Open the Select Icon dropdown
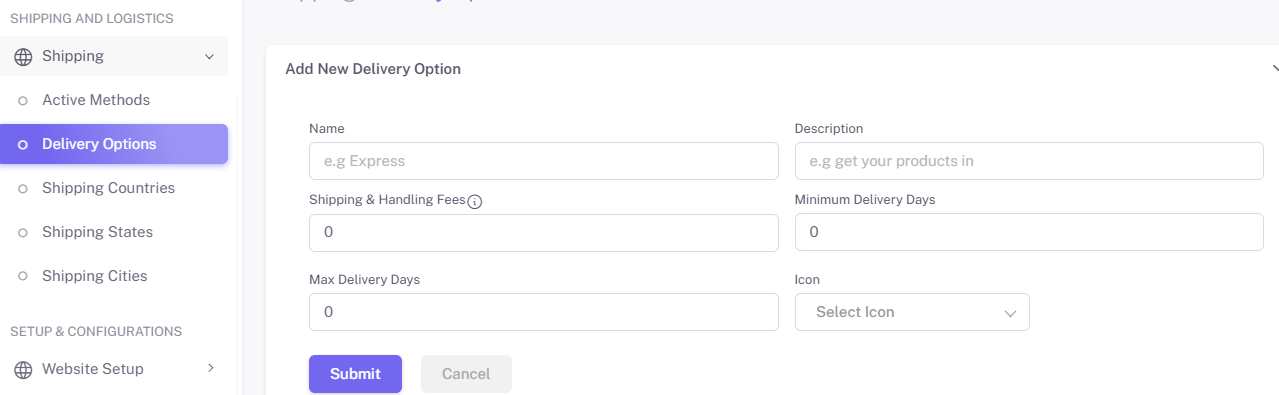1279x395 pixels. click(912, 312)
